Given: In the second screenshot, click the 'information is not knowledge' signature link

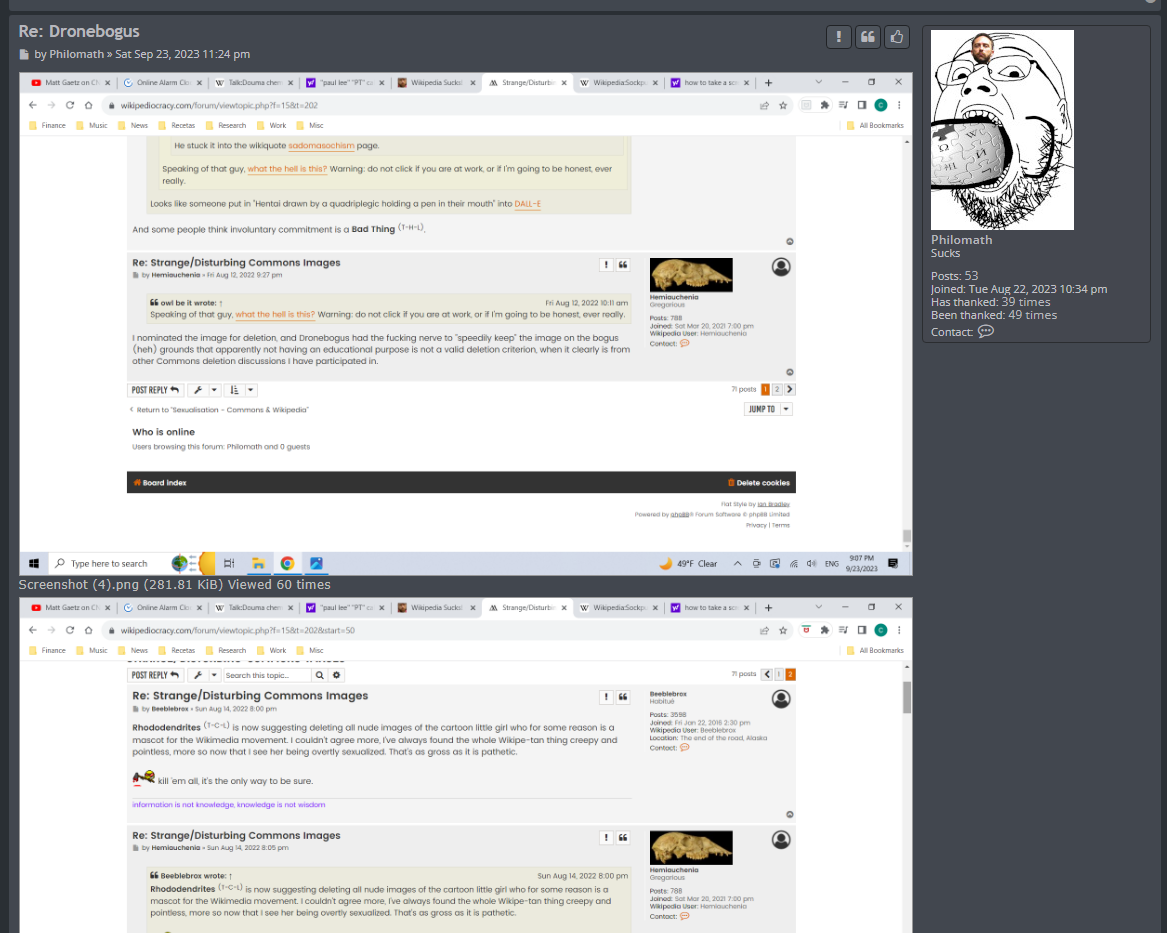Looking at the screenshot, I should pyautogui.click(x=228, y=804).
